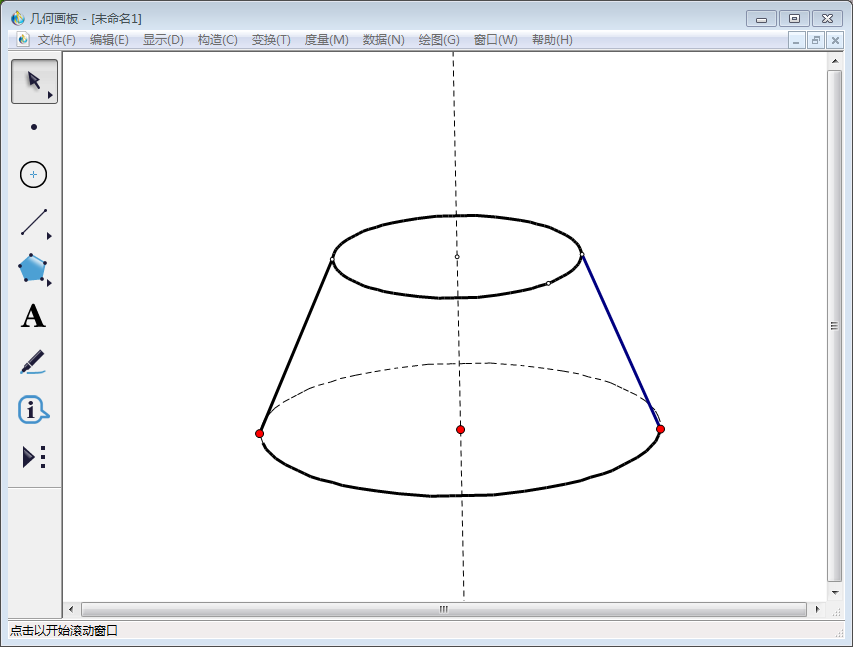Select the Arrow selection tool

[x=34, y=81]
